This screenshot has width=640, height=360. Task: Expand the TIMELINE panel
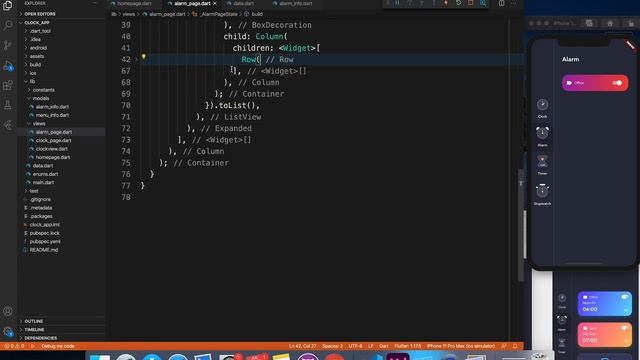34,329
